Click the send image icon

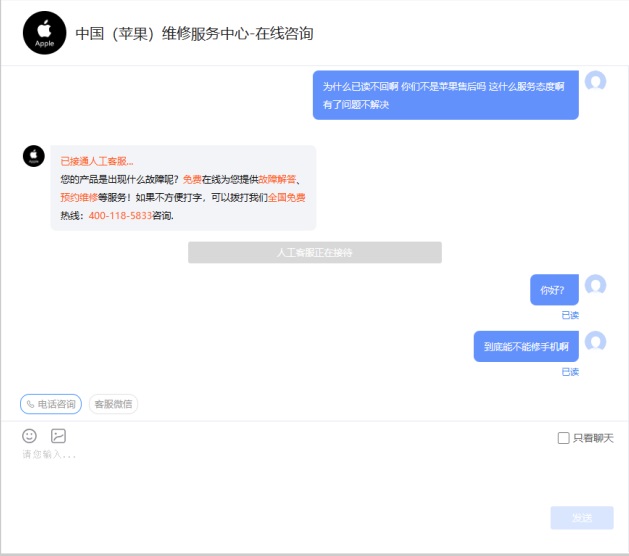pos(58,436)
